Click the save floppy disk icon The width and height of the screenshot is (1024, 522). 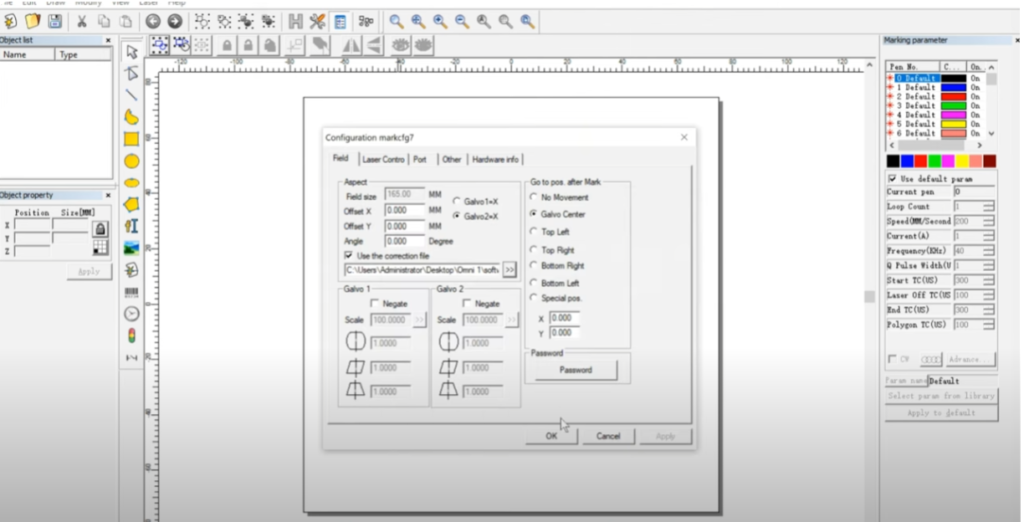click(54, 21)
